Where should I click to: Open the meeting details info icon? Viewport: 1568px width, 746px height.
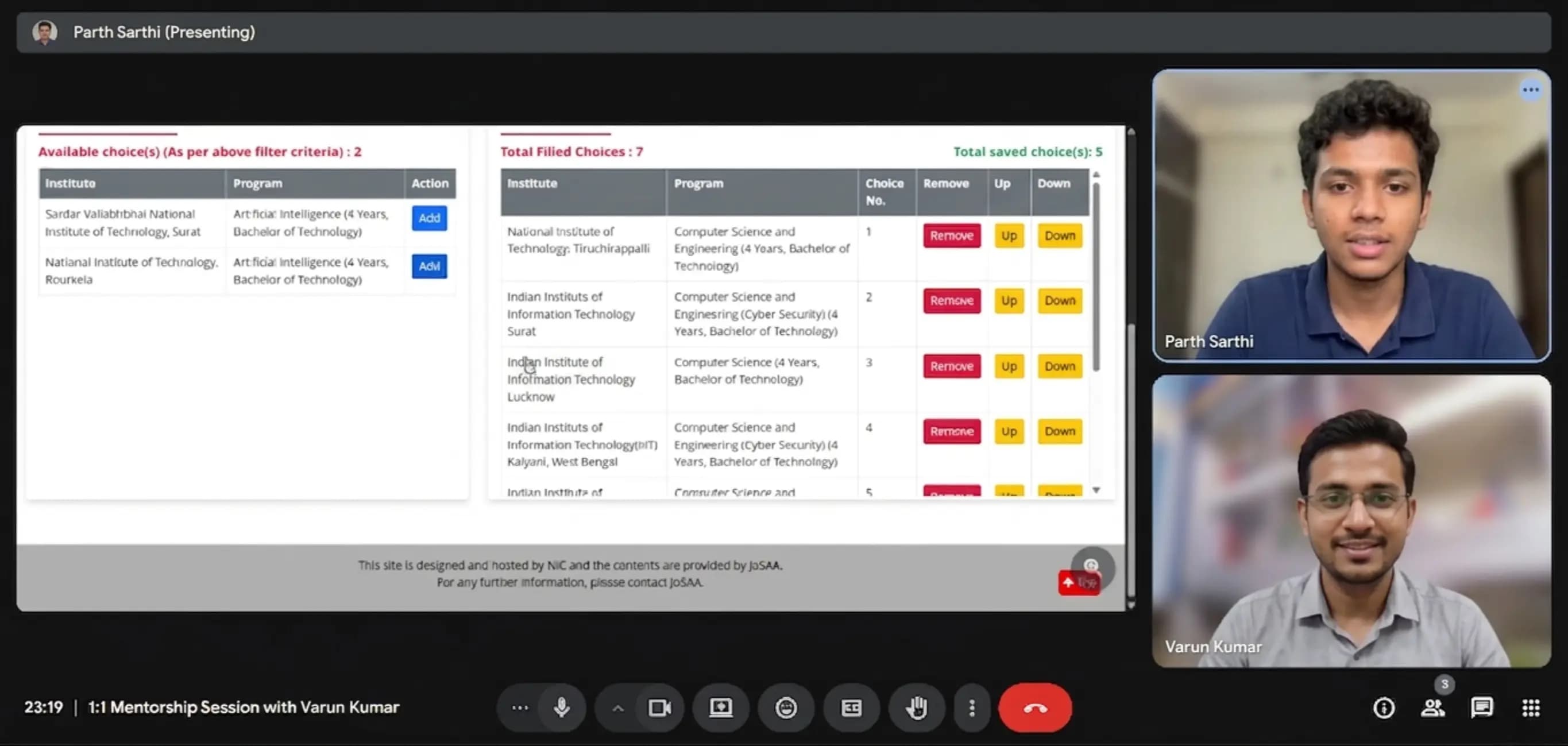[1384, 708]
